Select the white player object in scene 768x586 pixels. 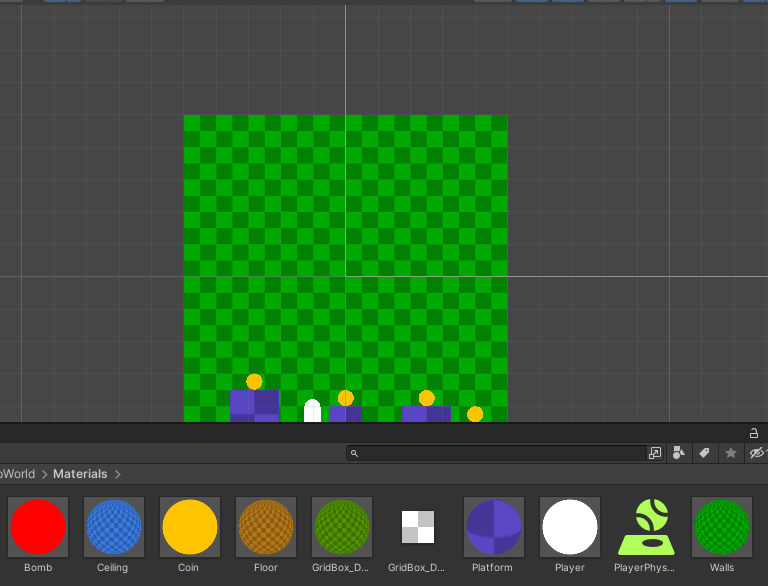(x=312, y=411)
